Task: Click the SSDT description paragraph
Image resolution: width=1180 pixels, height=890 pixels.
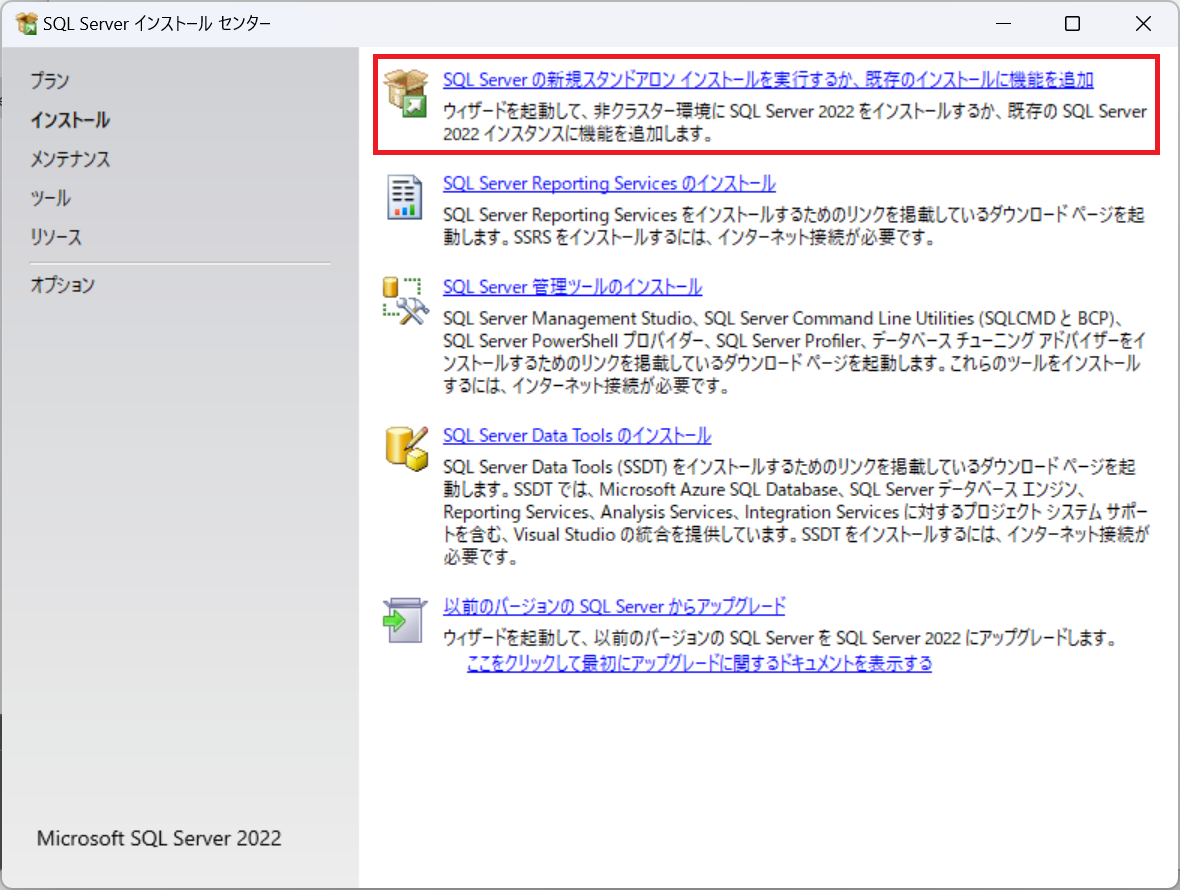Action: pos(796,512)
